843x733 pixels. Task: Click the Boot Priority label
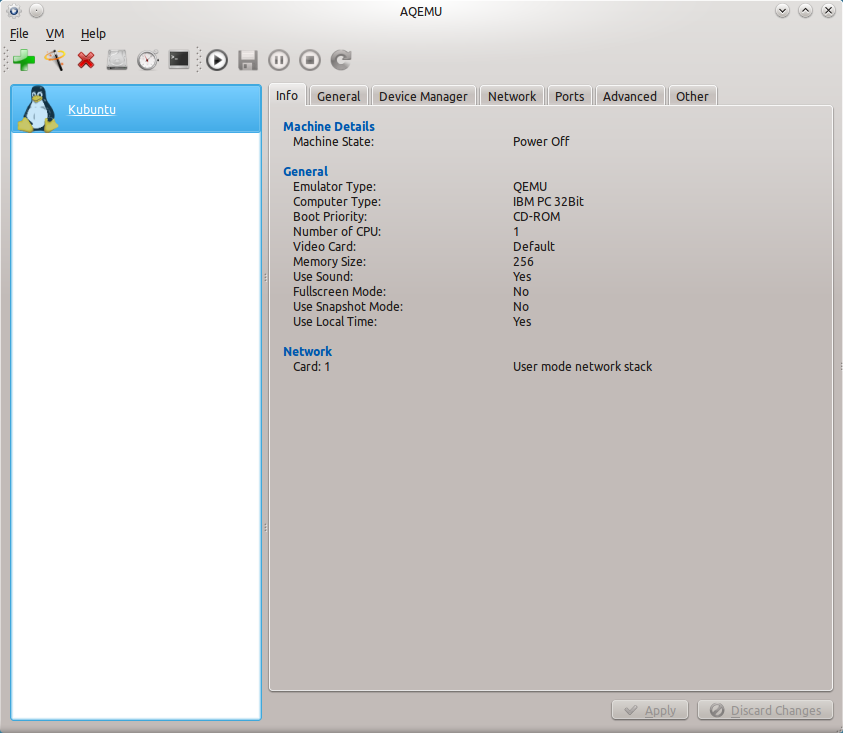point(330,217)
